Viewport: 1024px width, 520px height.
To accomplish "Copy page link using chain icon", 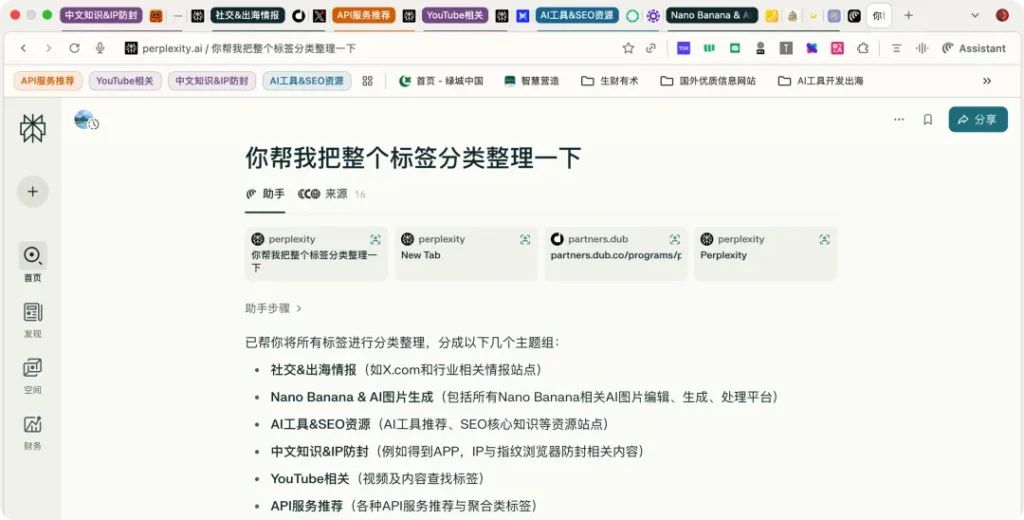I will coord(651,48).
